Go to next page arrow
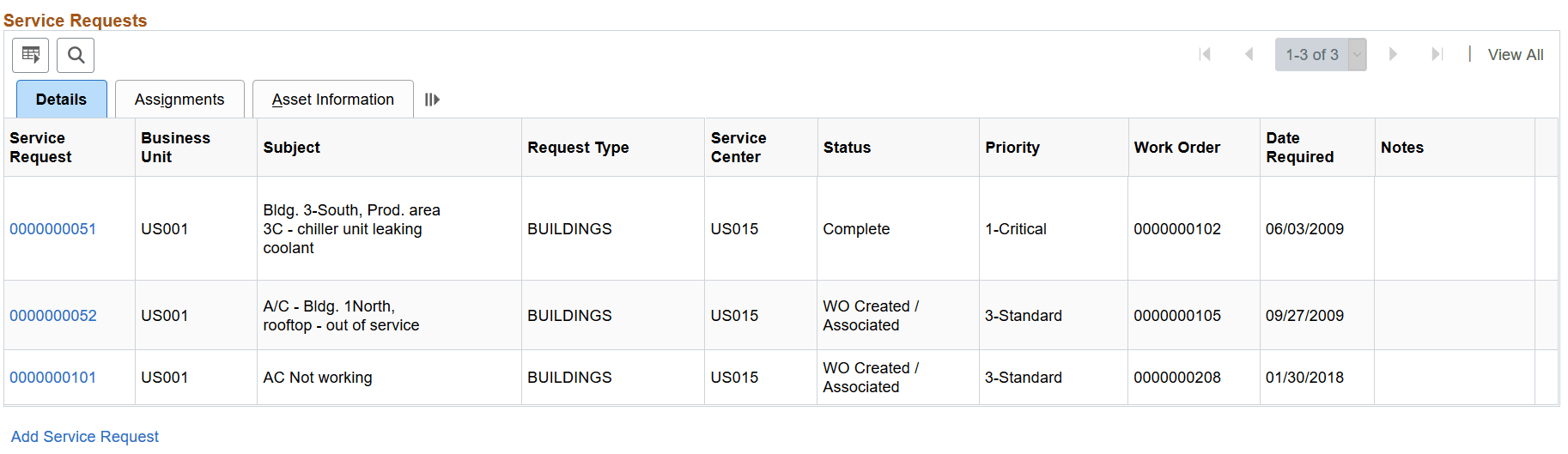This screenshot has height=454, width=1568. pyautogui.click(x=1393, y=54)
